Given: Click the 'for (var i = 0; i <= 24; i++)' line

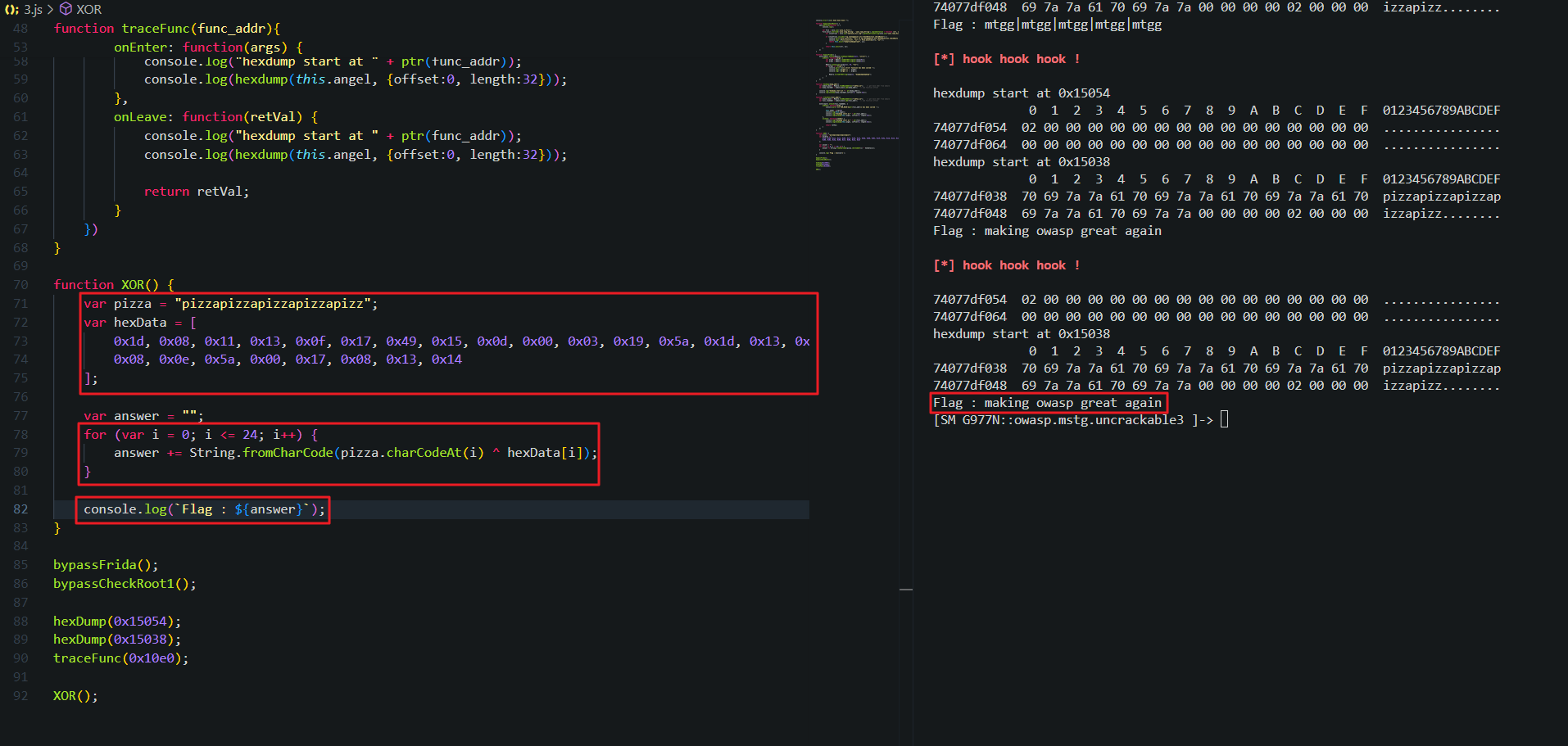Looking at the screenshot, I should point(201,435).
